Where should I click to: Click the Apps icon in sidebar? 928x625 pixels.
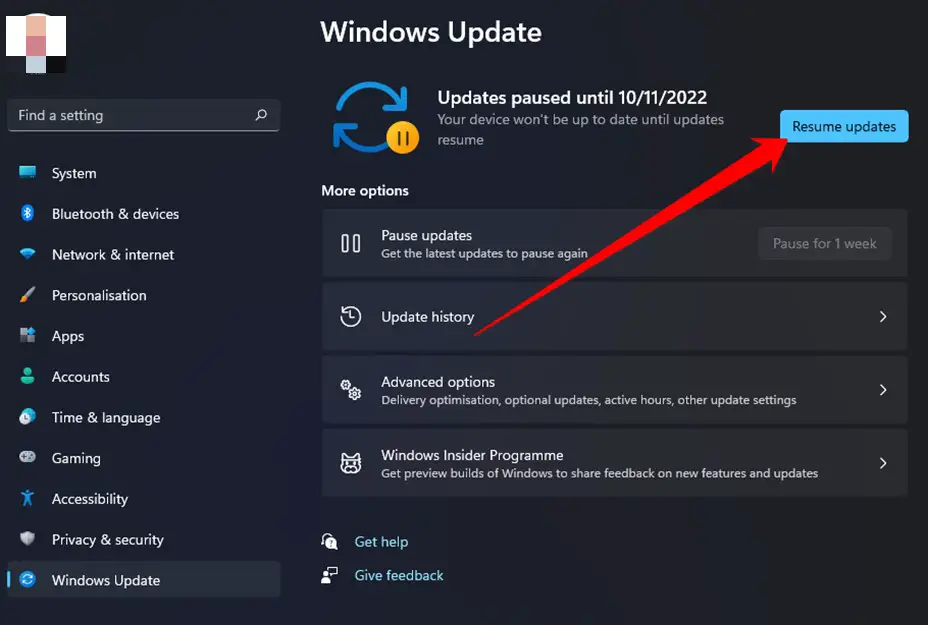pos(27,335)
